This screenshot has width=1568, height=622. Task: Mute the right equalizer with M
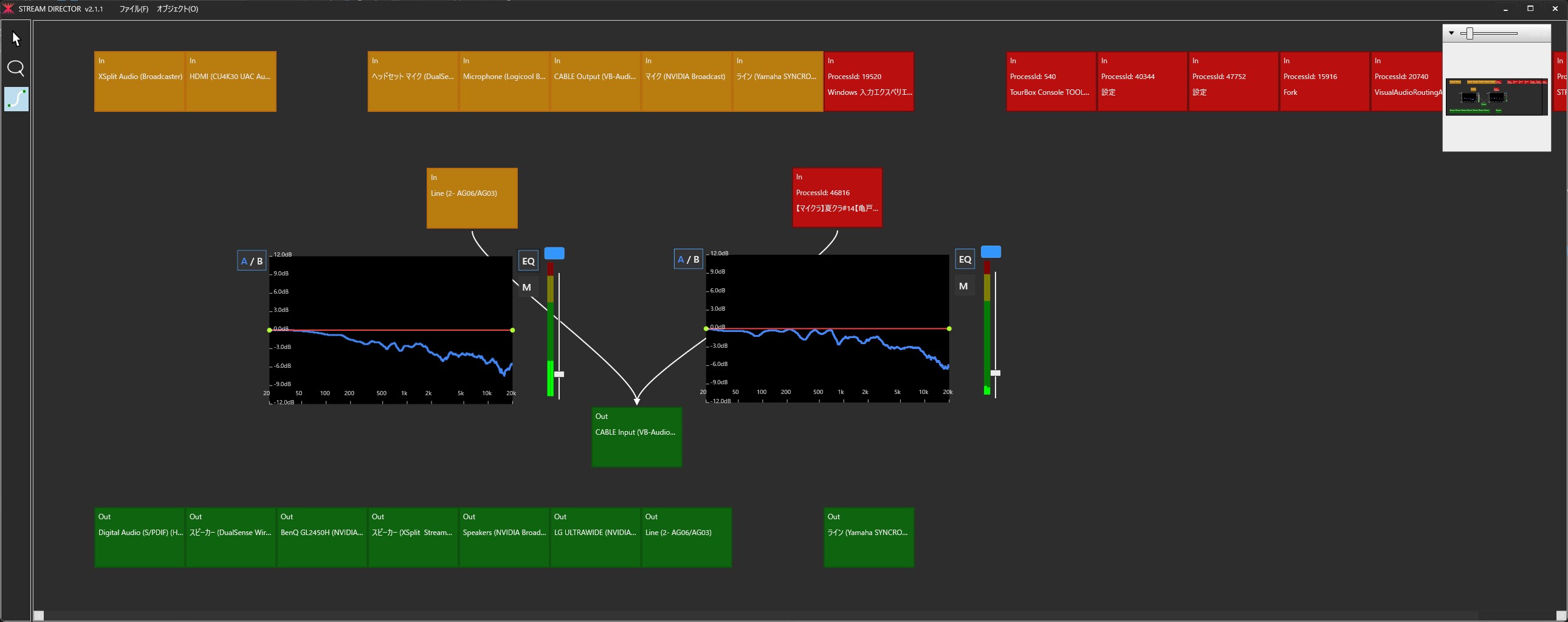click(x=963, y=286)
